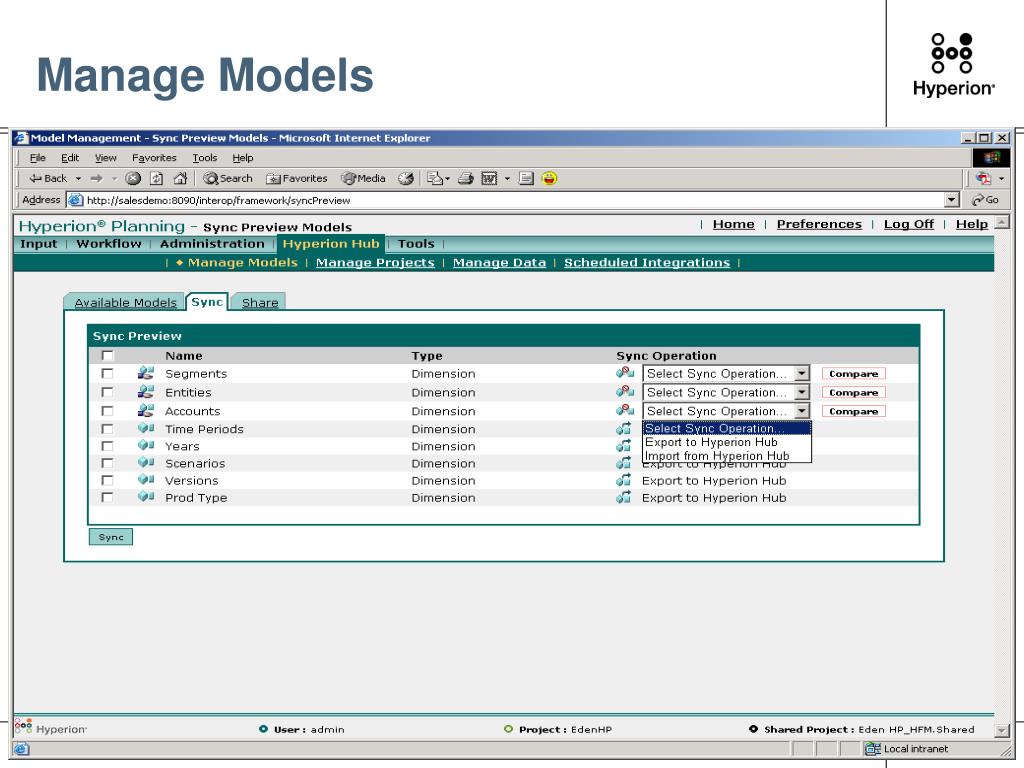The height and width of the screenshot is (768, 1024).
Task: Click the Time Periods dimension icon
Action: (x=146, y=428)
